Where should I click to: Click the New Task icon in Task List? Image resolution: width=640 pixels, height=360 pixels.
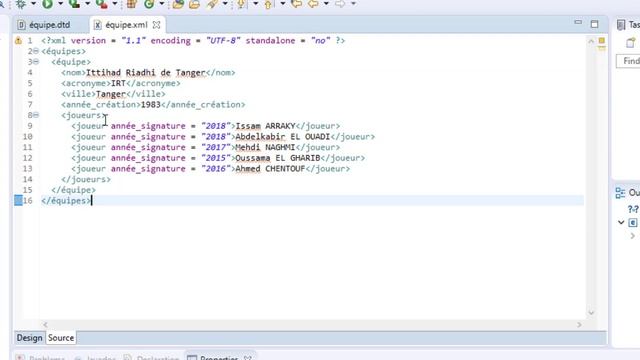point(631,42)
